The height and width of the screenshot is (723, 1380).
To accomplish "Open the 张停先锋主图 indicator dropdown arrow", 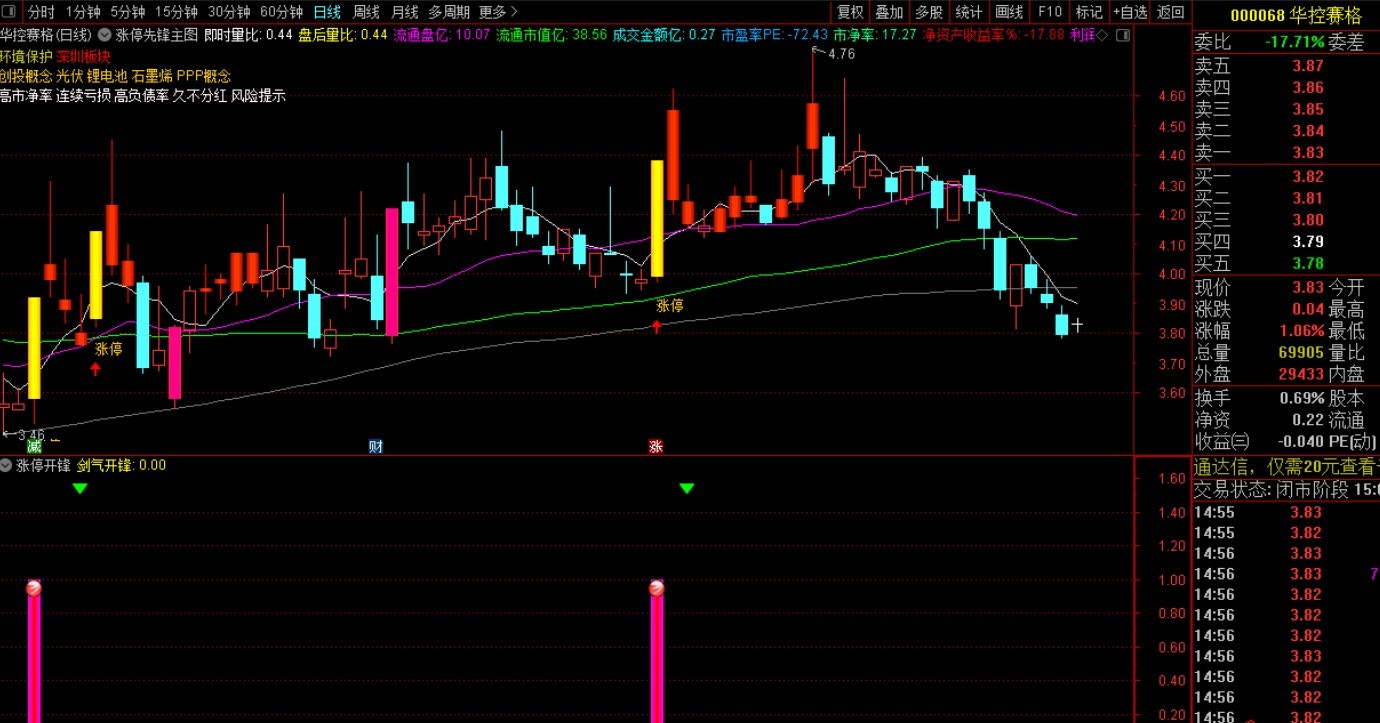I will [x=105, y=34].
